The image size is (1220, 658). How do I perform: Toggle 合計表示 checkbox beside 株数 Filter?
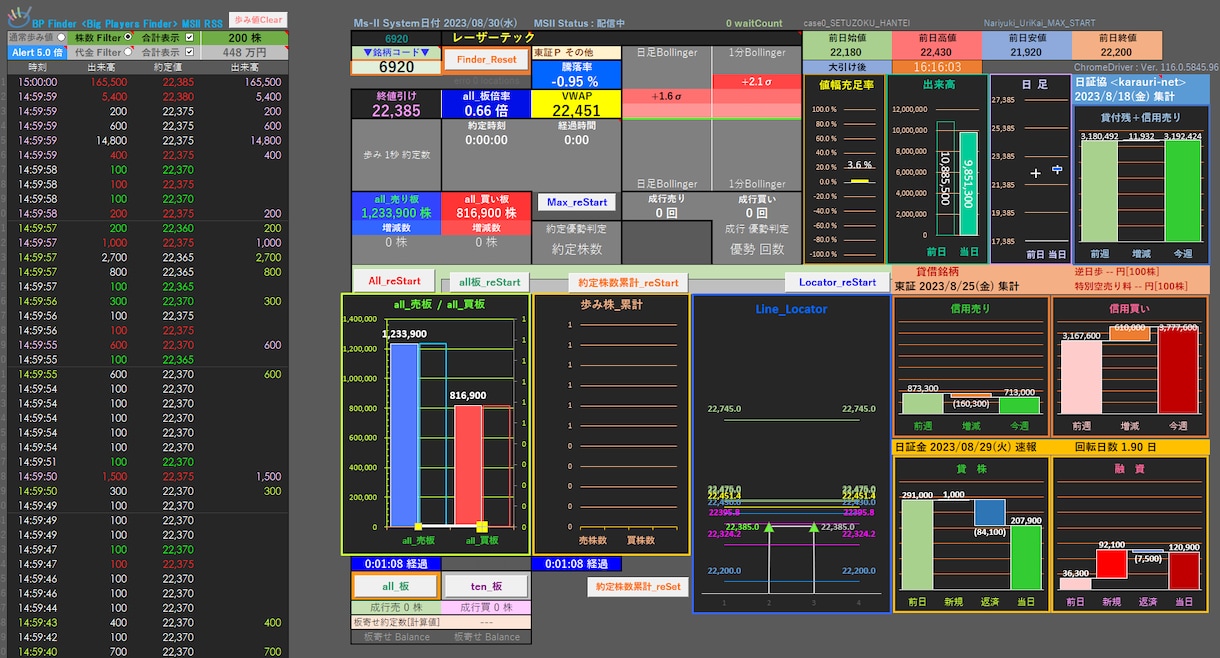[189, 37]
